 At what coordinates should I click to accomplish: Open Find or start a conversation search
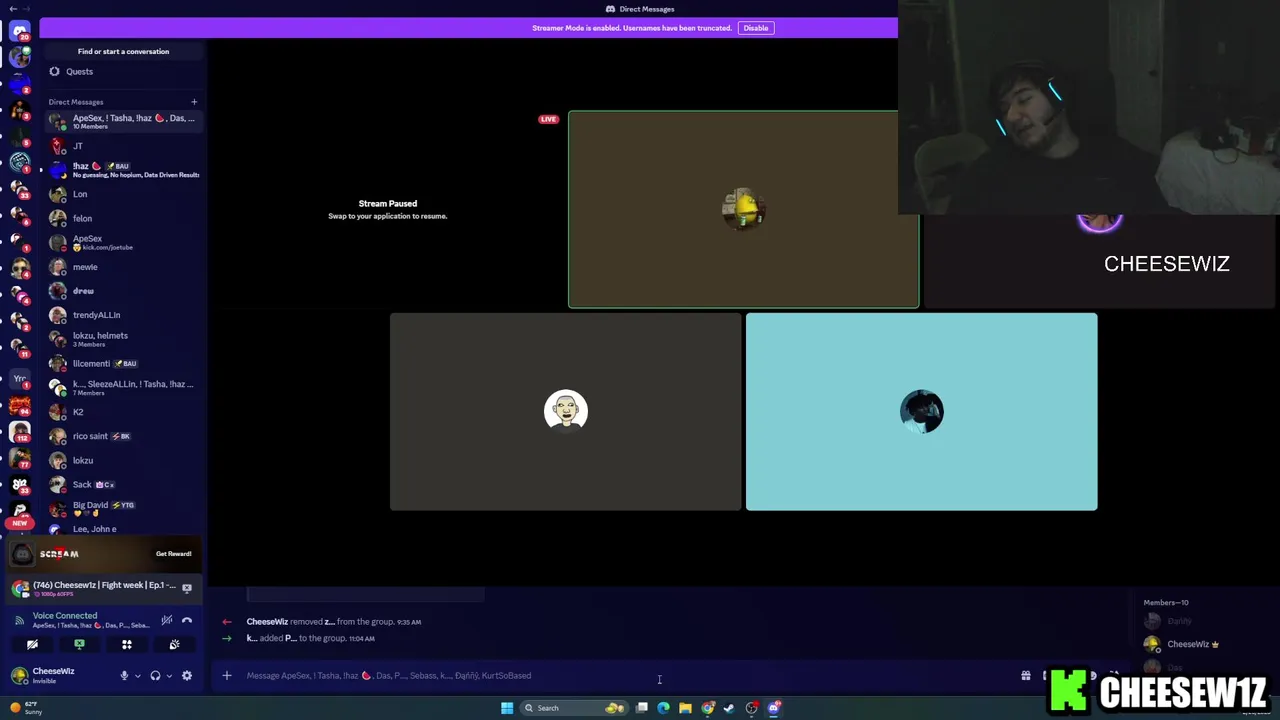pos(124,51)
